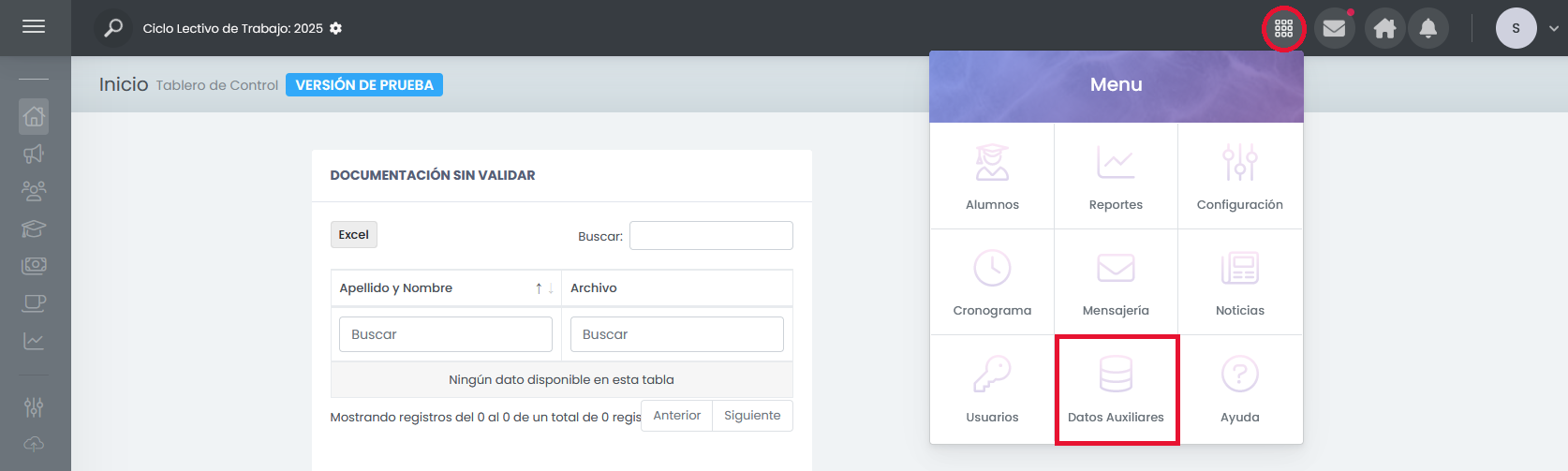This screenshot has width=1568, height=471.
Task: Open Mensajería from the Menu grid
Action: click(x=1116, y=282)
